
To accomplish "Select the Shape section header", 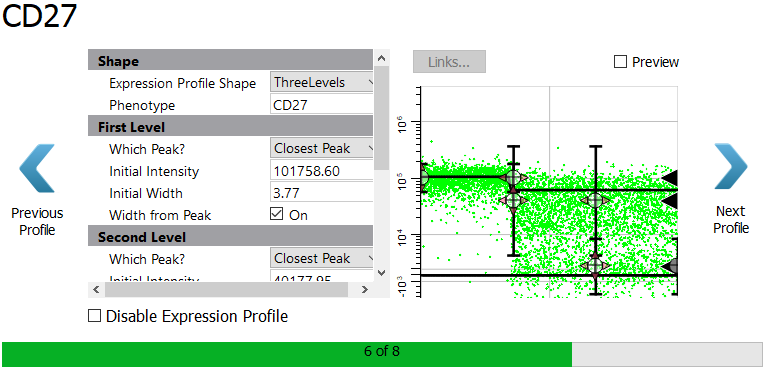I will (x=231, y=61).
